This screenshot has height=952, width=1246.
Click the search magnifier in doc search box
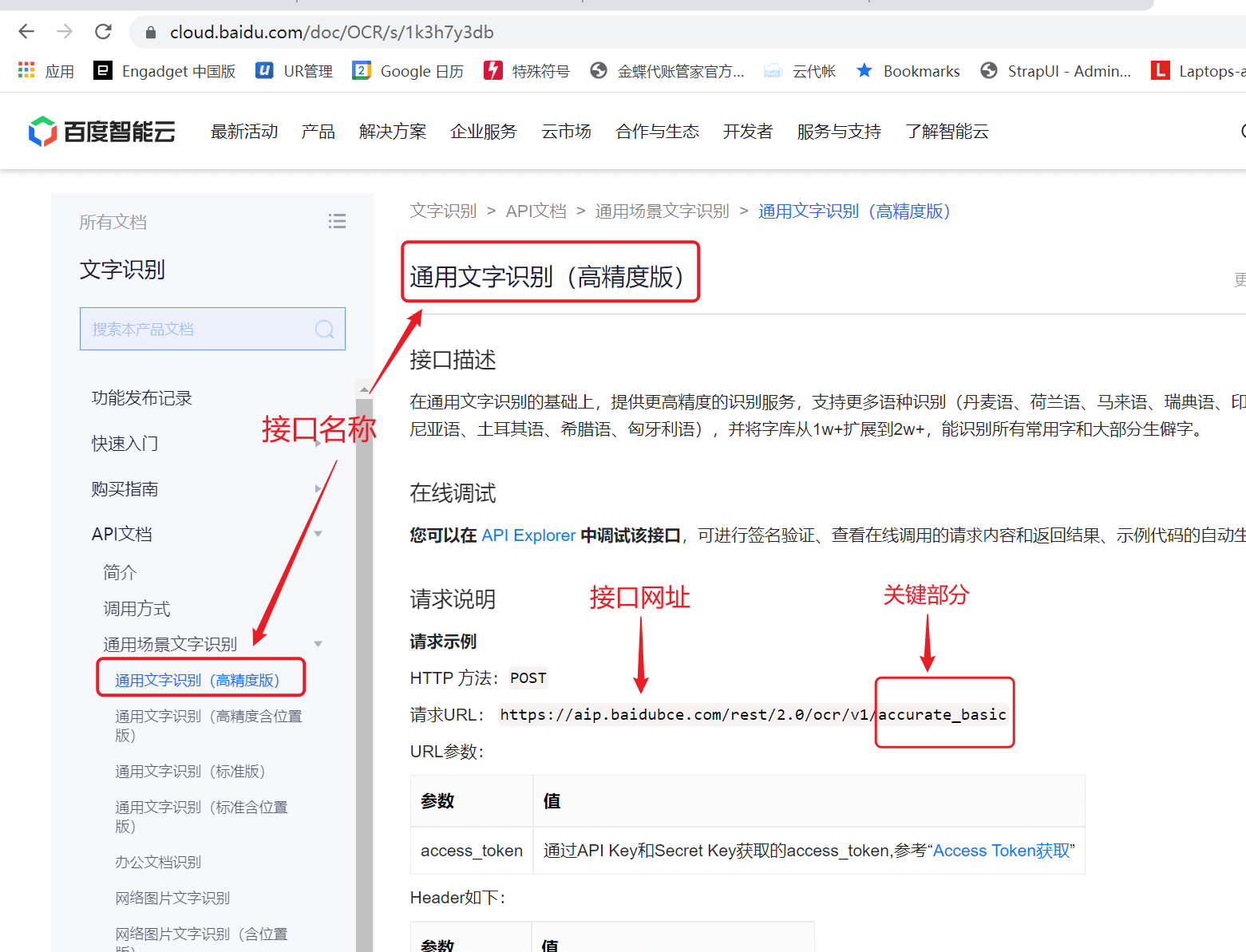pos(324,329)
